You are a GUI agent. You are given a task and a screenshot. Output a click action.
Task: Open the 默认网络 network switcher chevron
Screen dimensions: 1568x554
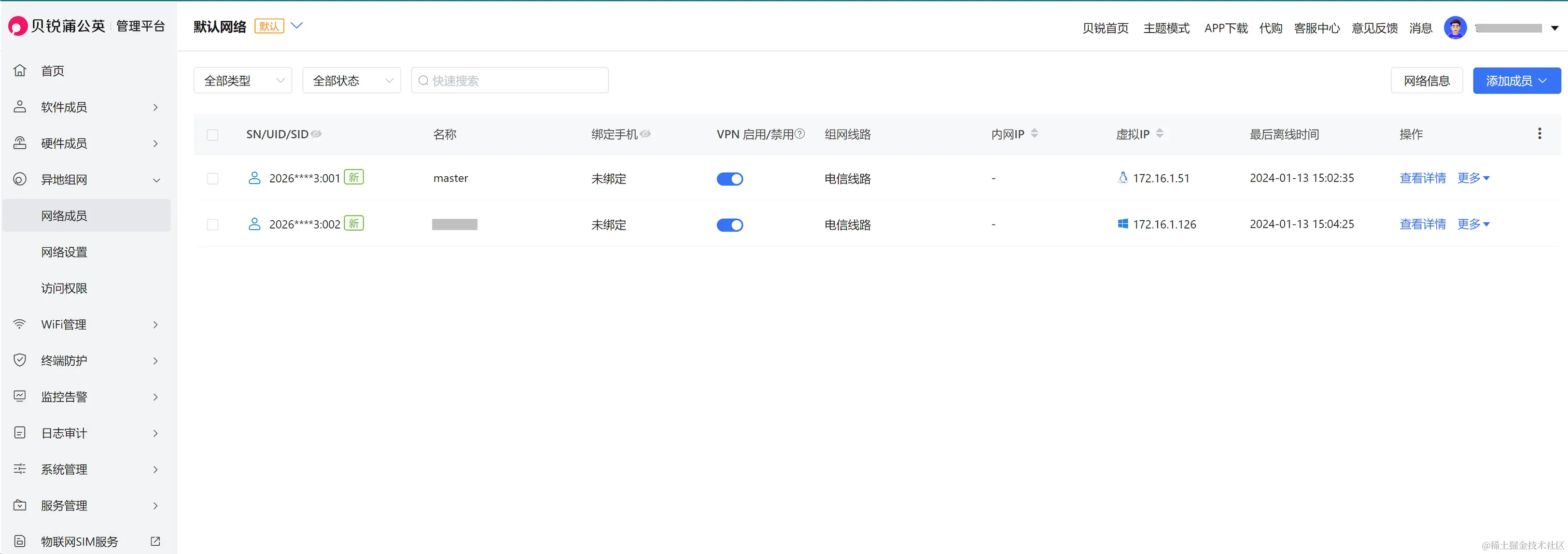point(297,25)
